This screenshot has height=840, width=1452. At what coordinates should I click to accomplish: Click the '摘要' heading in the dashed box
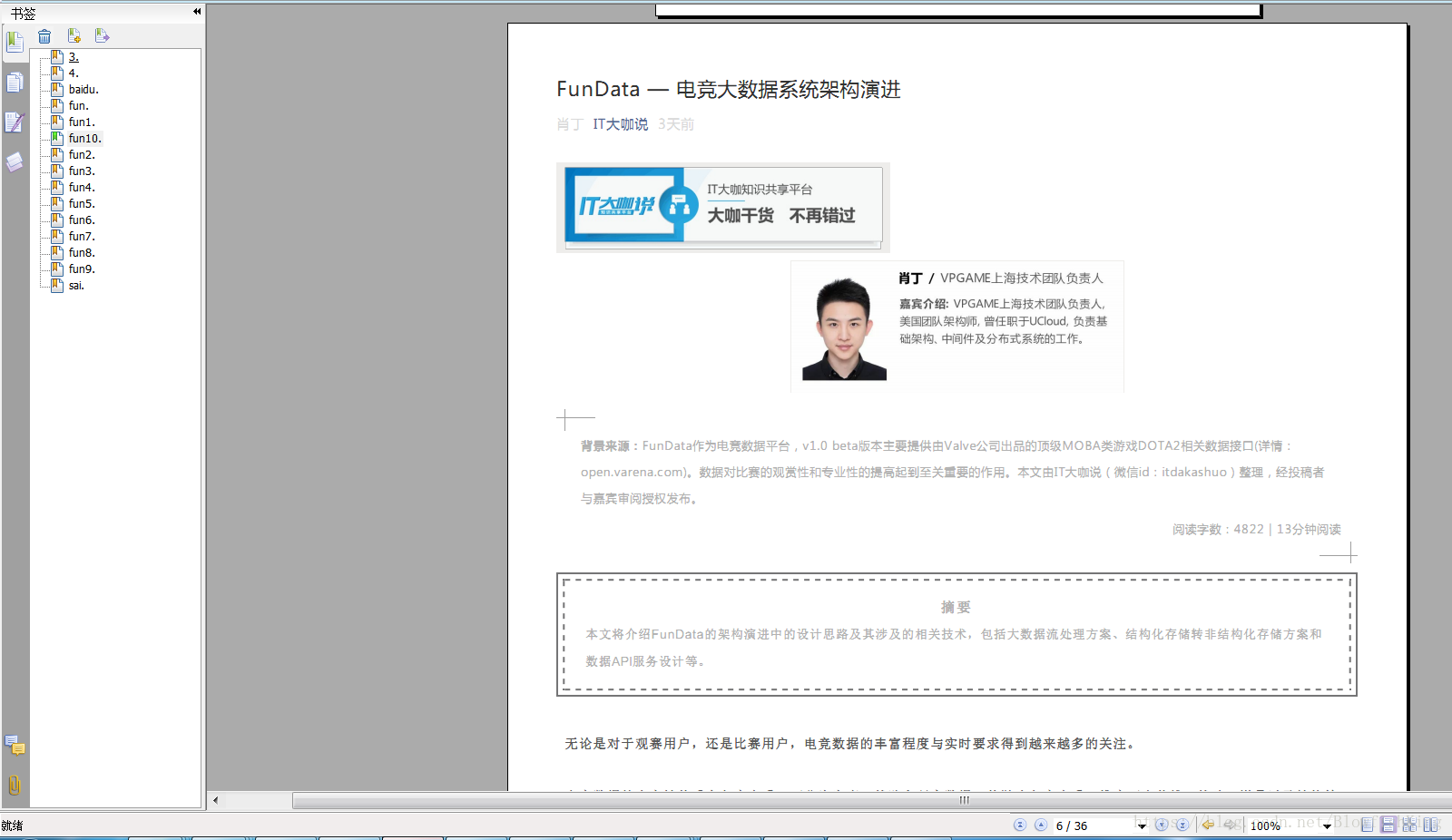(956, 607)
